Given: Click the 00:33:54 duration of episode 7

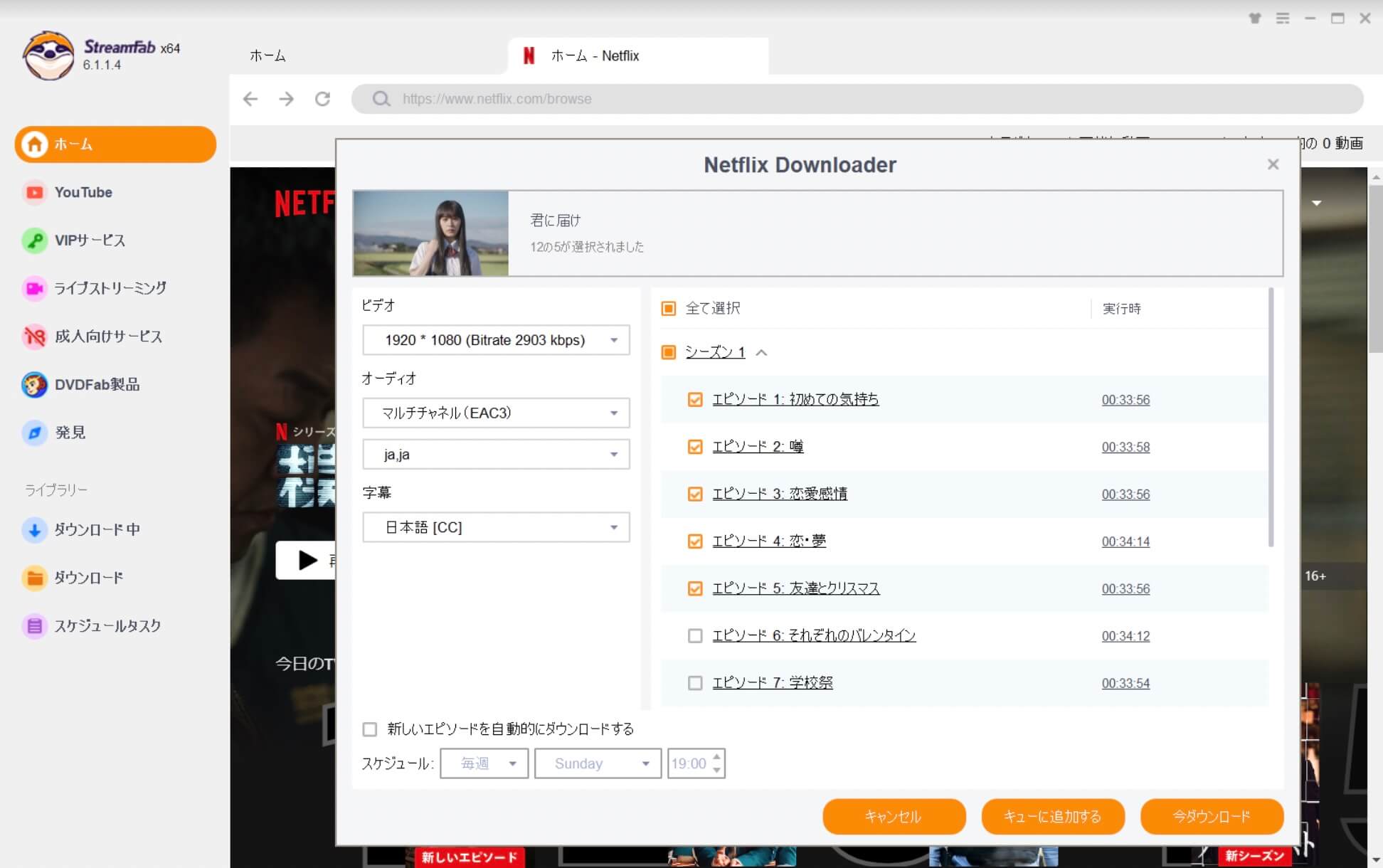Looking at the screenshot, I should pos(1125,683).
